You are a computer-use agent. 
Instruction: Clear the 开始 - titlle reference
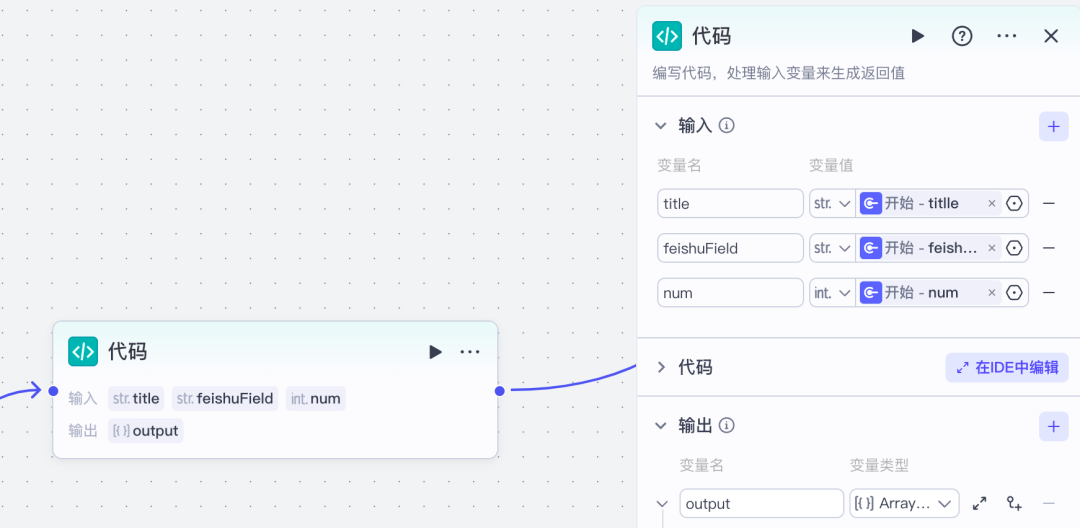click(x=992, y=203)
